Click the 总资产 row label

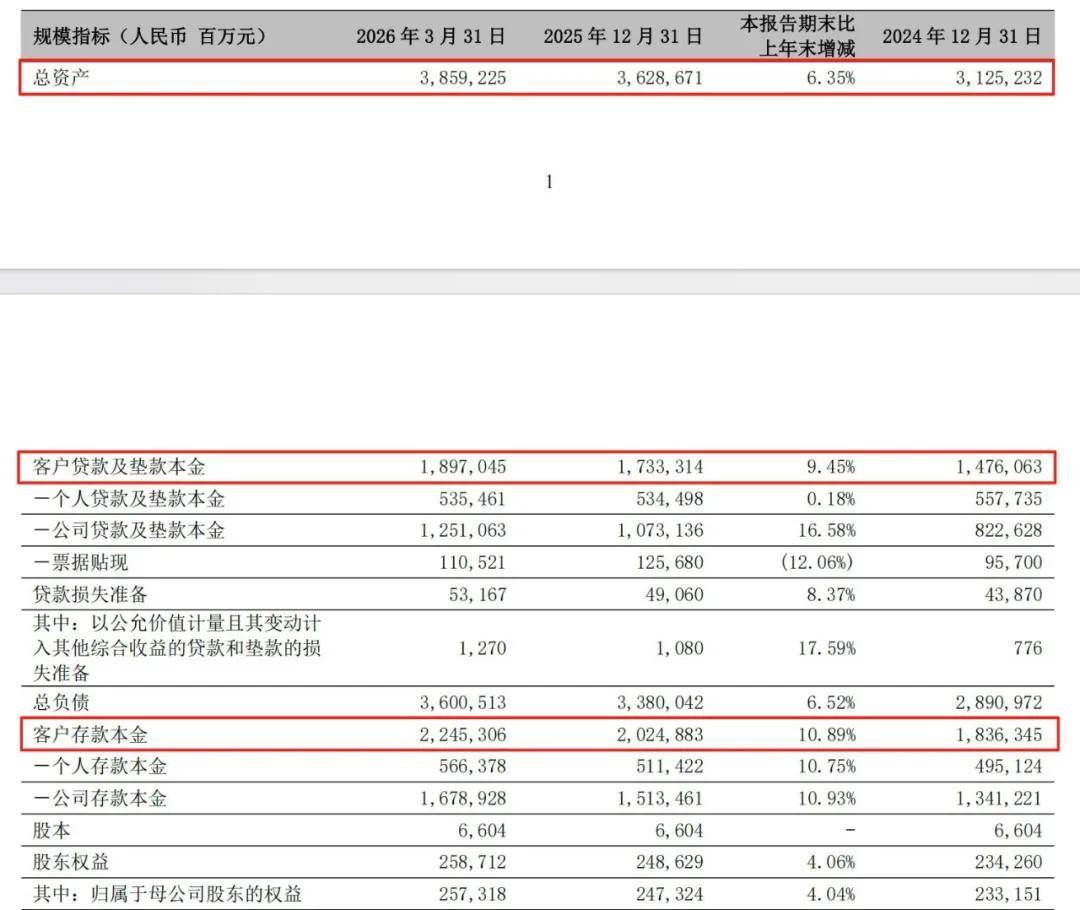[x=61, y=77]
